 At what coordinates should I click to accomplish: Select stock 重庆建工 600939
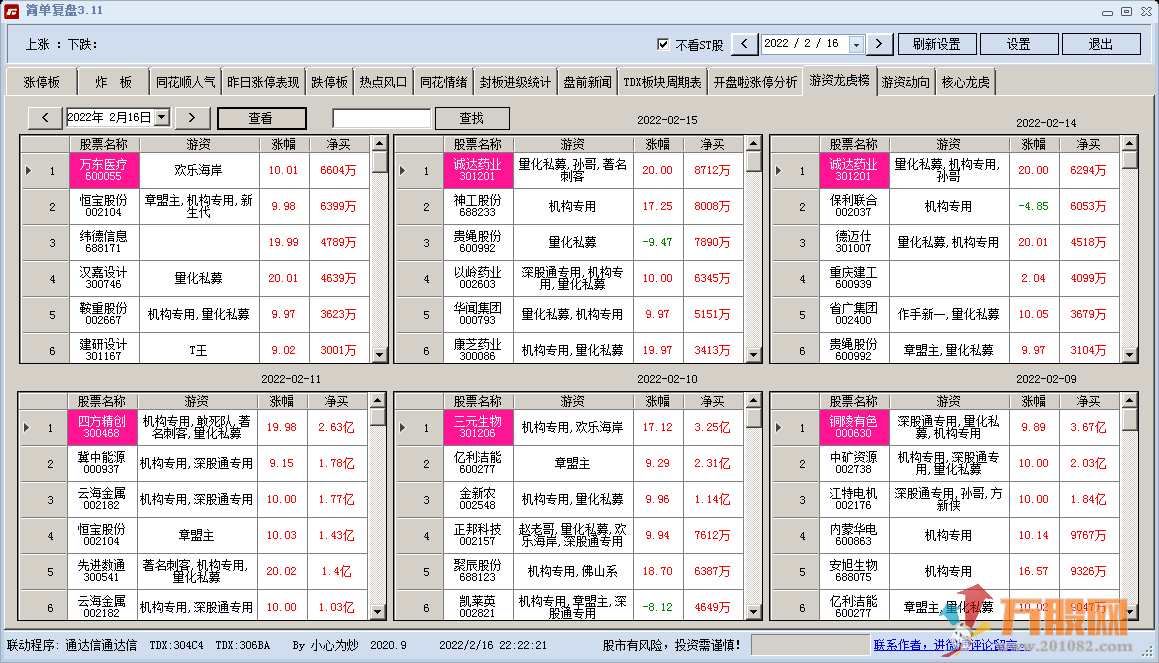pos(854,278)
